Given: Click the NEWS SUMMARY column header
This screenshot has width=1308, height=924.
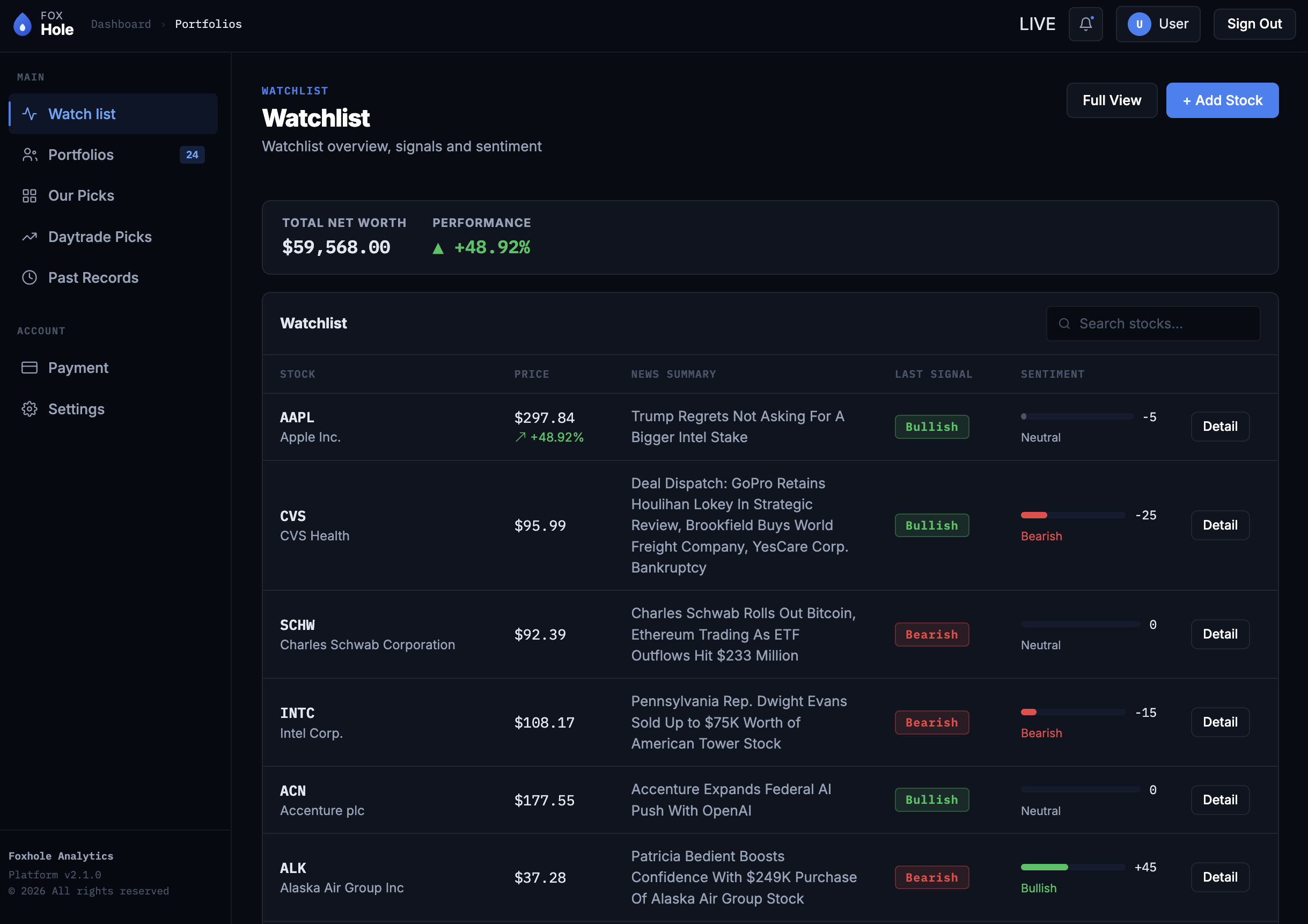Looking at the screenshot, I should coord(673,375).
